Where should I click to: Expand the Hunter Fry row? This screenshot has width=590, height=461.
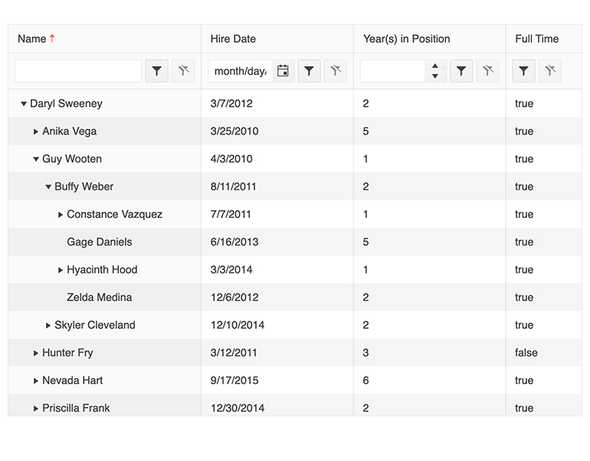tap(36, 353)
